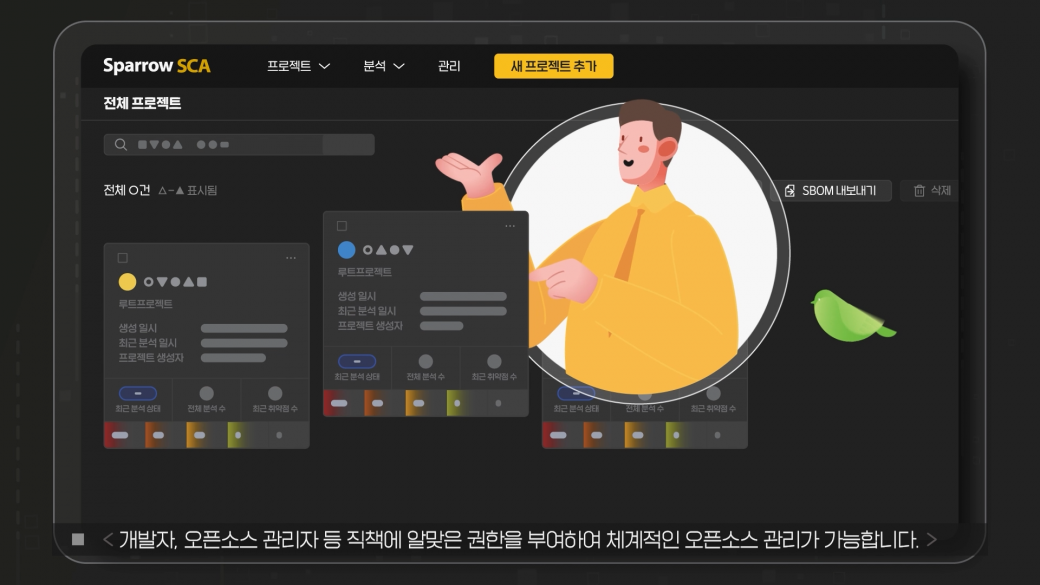1040x585 pixels.
Task: Select gray severity segment on yellow-circle card
Action: coord(289,435)
